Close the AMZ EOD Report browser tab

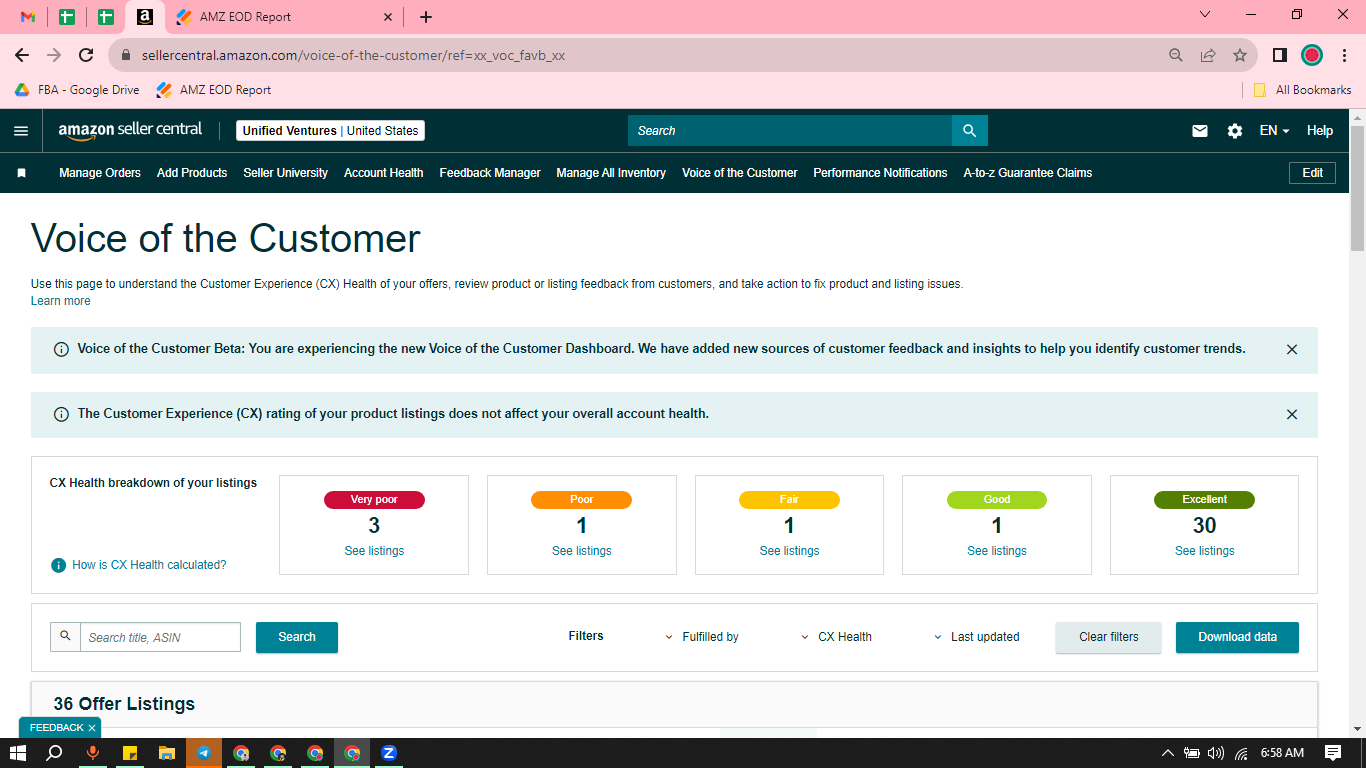[389, 17]
